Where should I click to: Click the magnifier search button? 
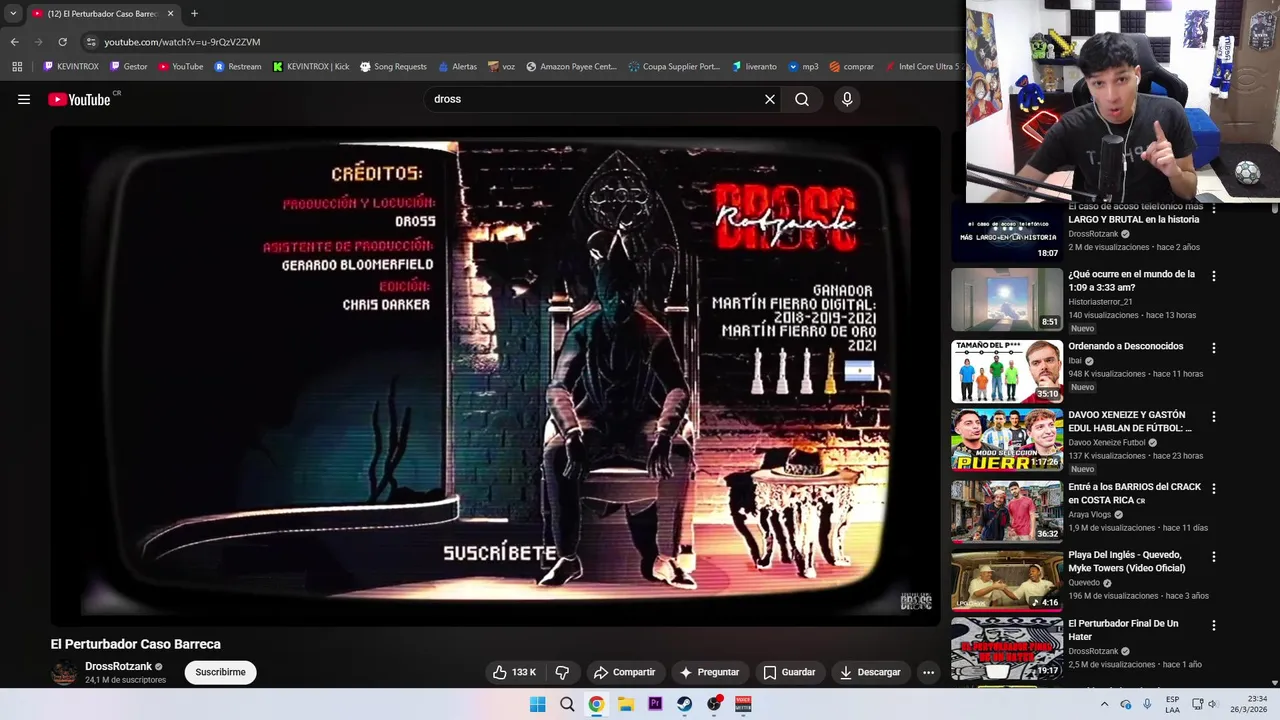click(x=802, y=99)
